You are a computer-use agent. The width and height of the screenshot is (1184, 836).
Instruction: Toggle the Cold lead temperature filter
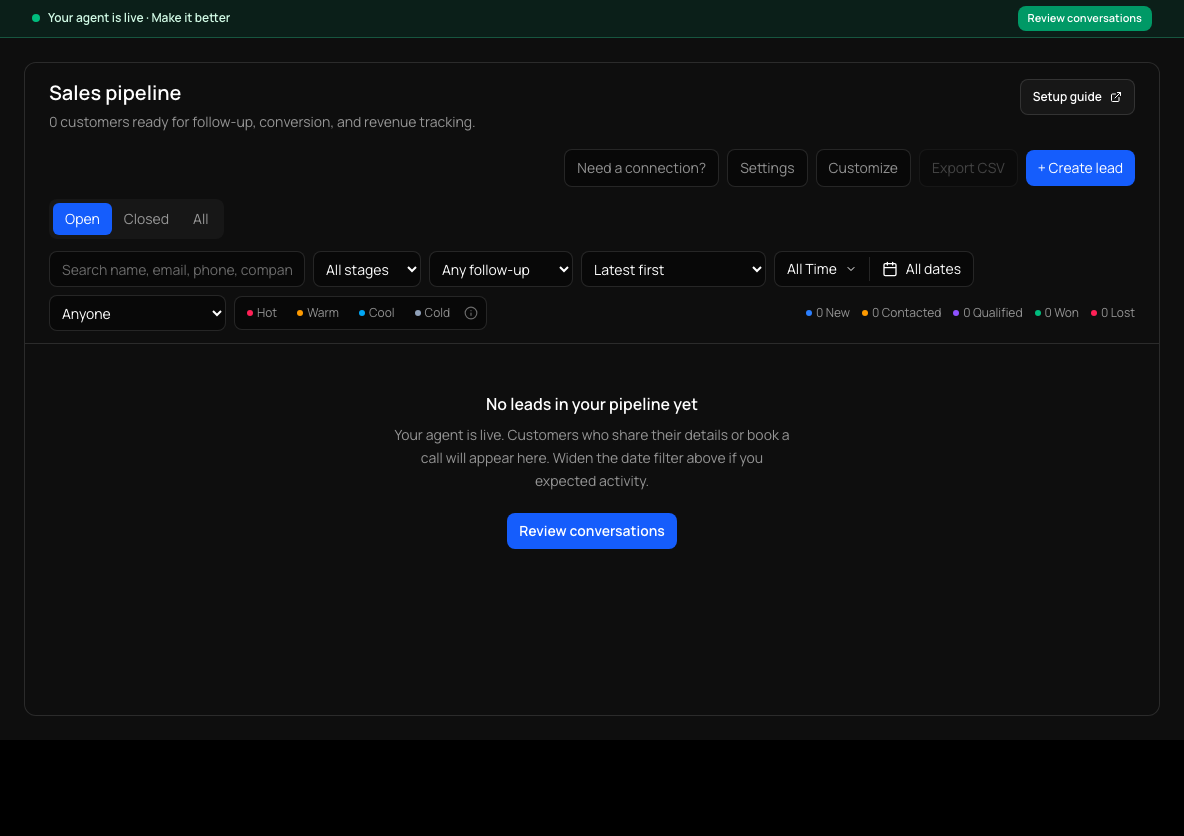(432, 313)
